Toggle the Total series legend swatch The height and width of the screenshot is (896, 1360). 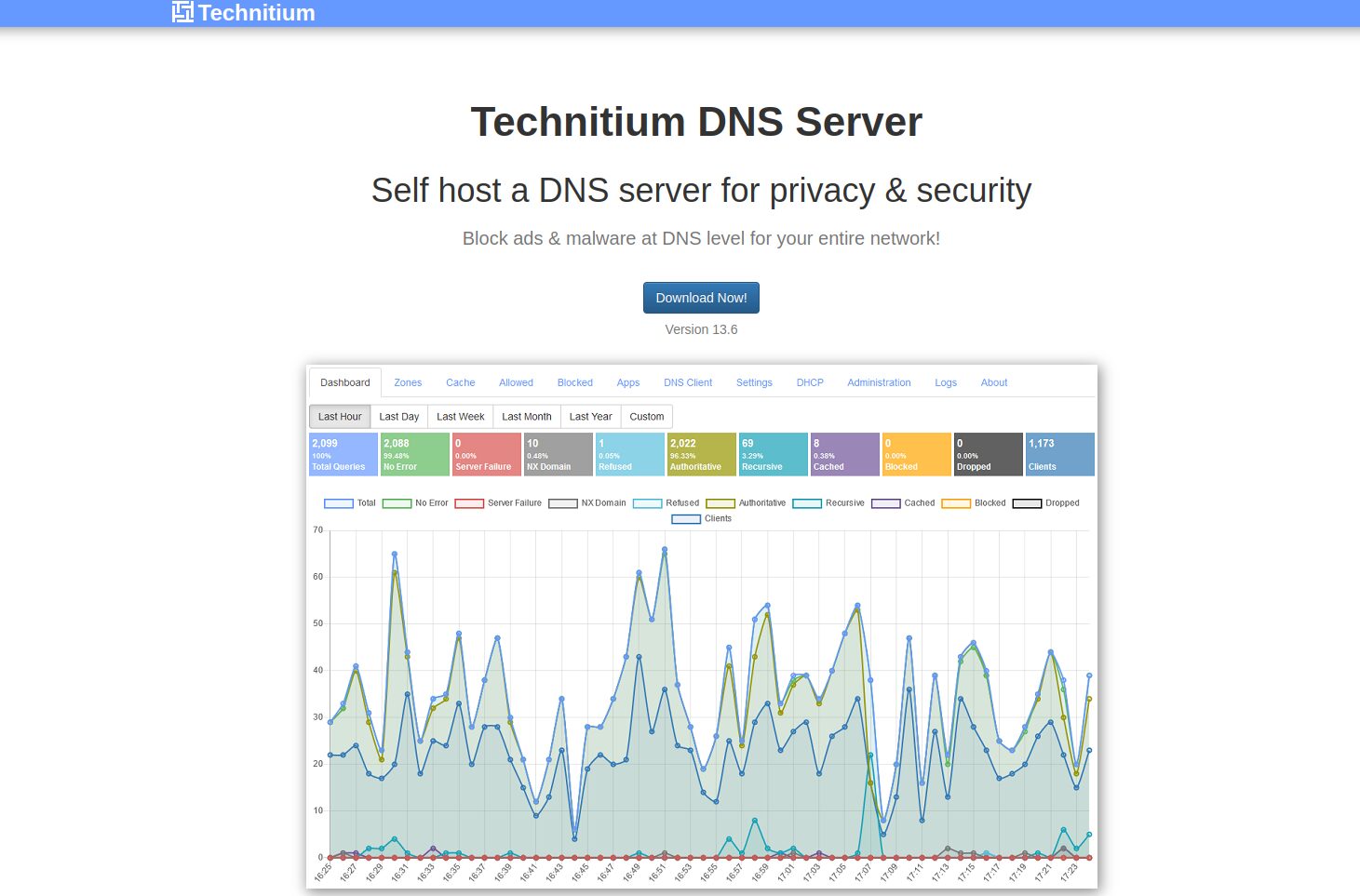click(x=339, y=503)
